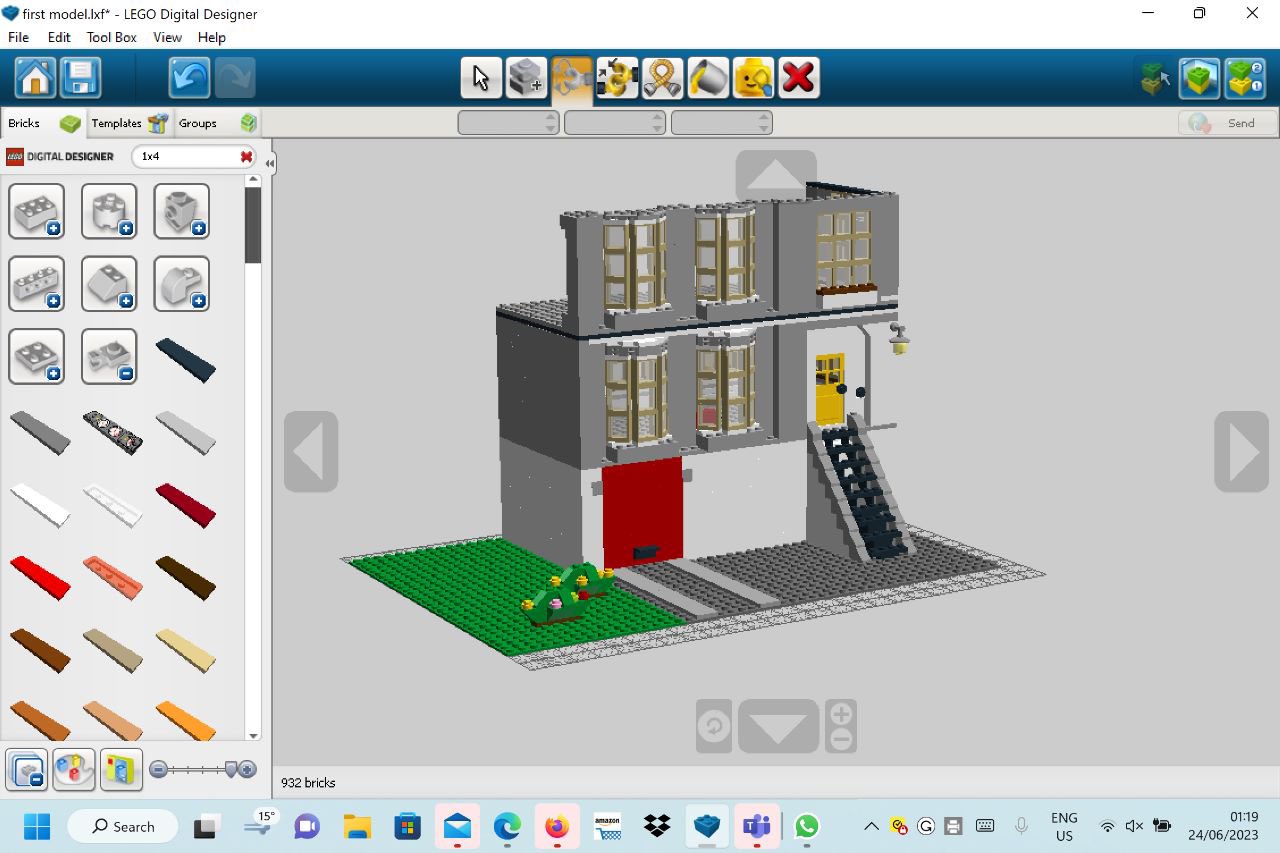Viewport: 1280px width, 853px height.
Task: Zoom out the 3D camera view
Action: click(841, 739)
